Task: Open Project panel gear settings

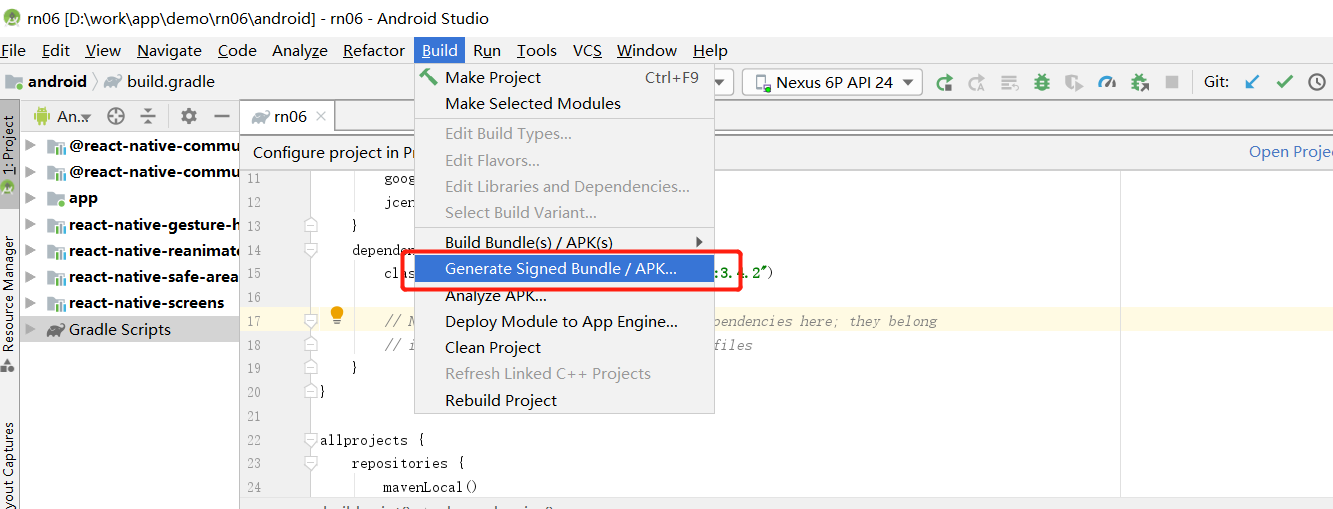Action: pyautogui.click(x=189, y=117)
